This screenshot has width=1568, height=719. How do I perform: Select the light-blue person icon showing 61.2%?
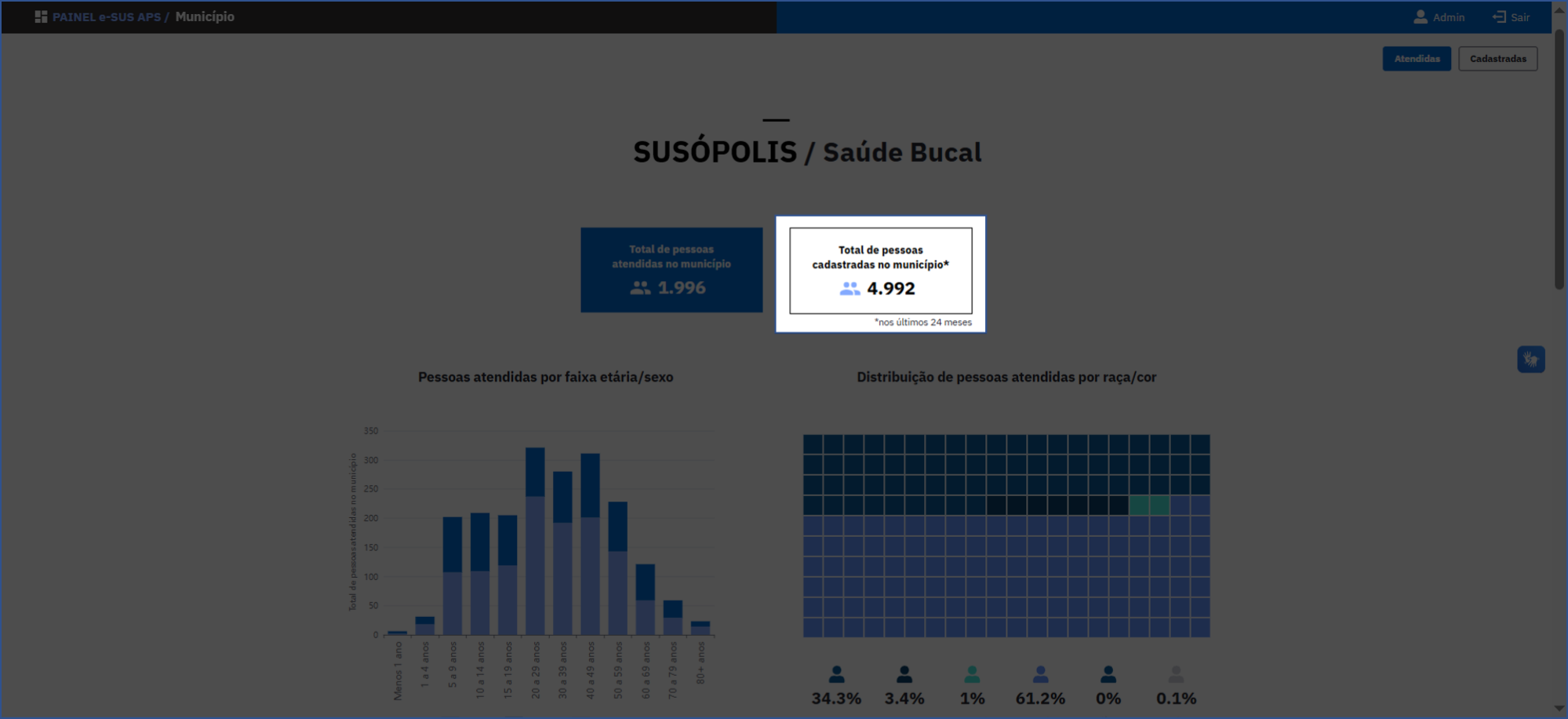click(x=1040, y=673)
